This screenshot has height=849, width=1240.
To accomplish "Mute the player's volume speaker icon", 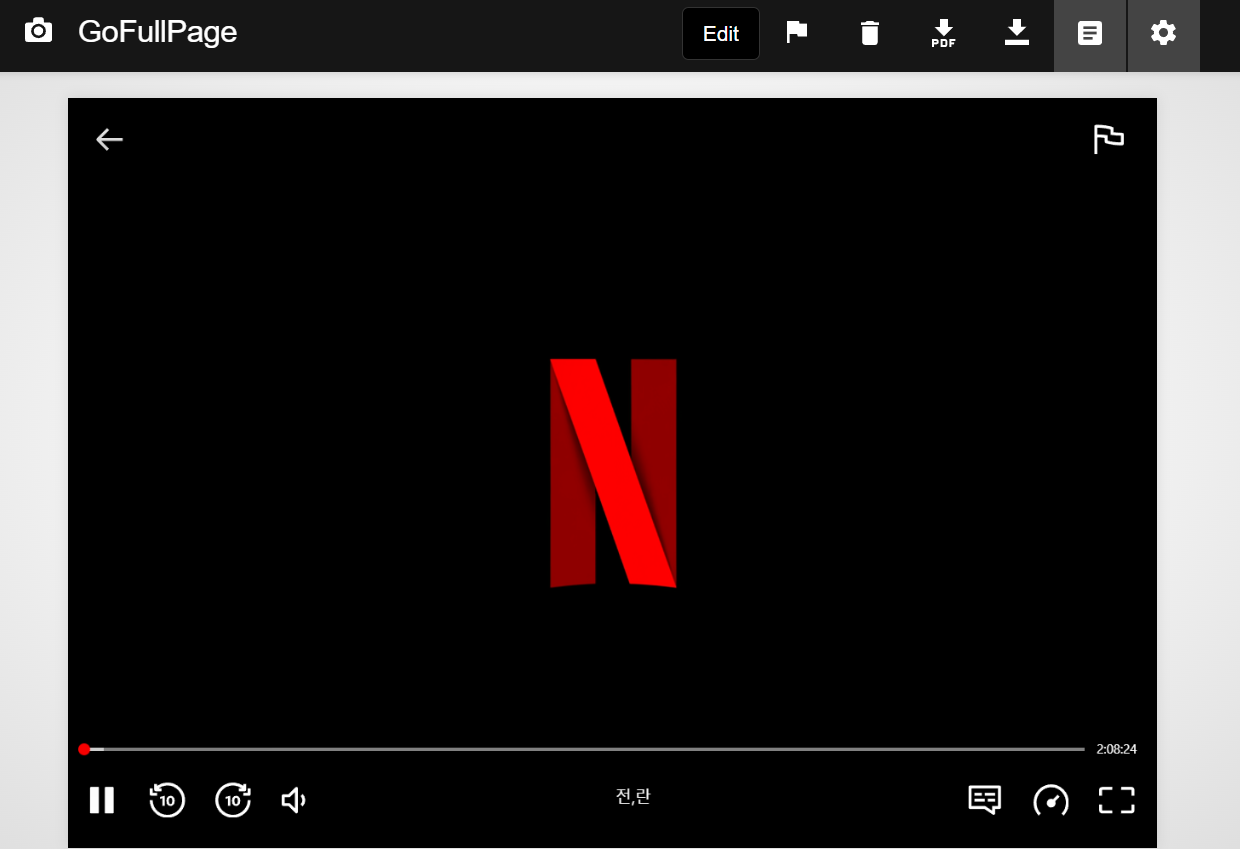I will coord(293,800).
